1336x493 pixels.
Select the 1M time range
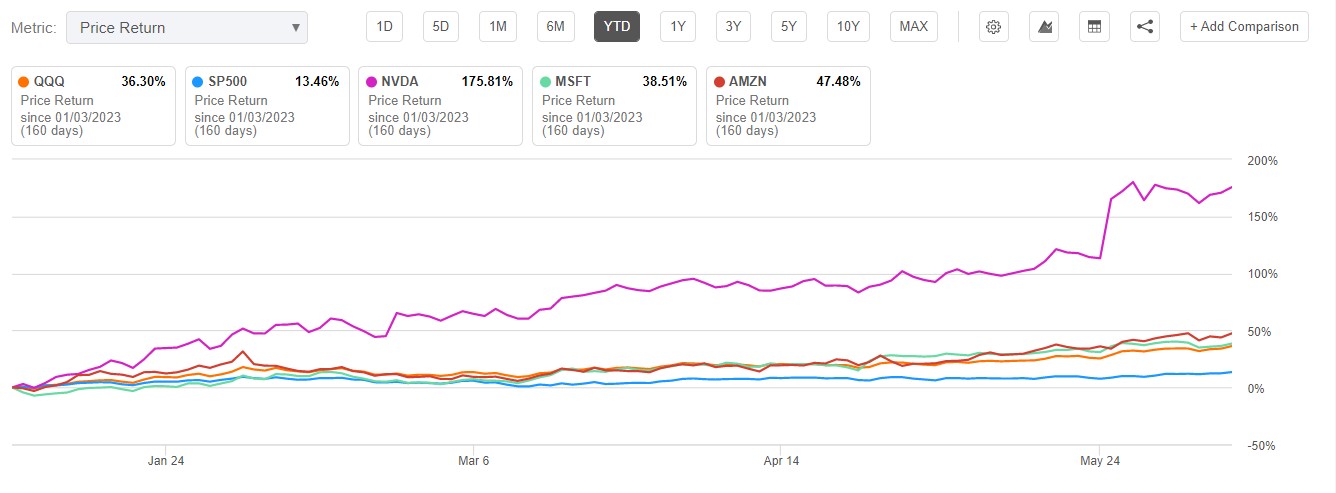pos(497,27)
